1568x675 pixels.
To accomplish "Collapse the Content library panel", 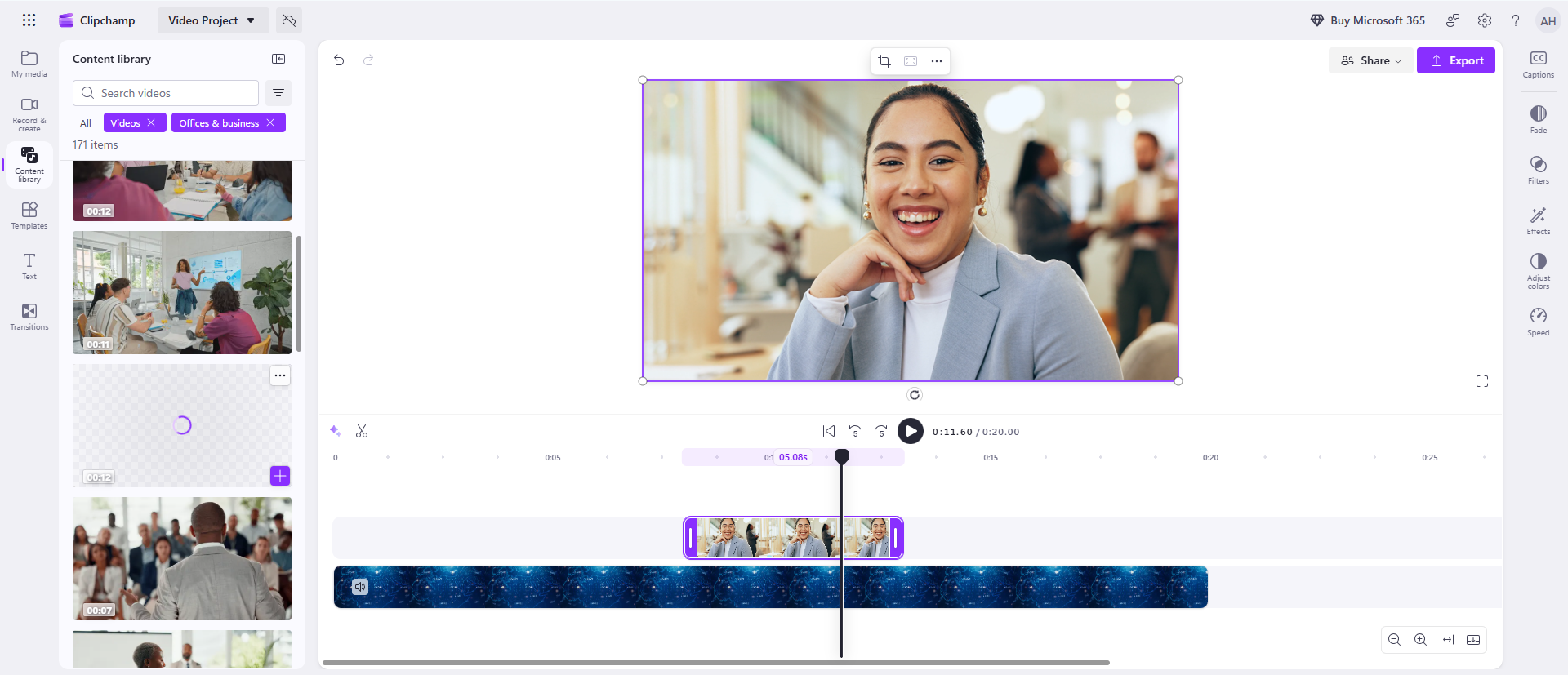I will (x=278, y=59).
